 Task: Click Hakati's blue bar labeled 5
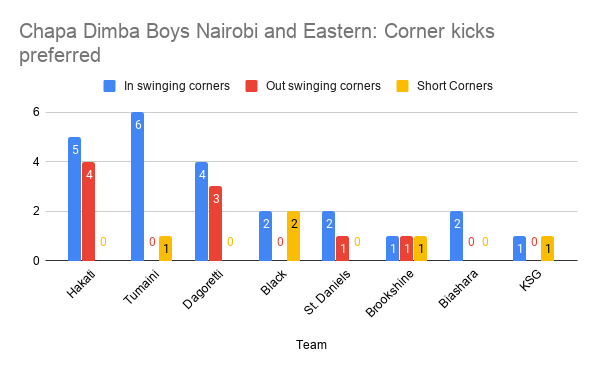pyautogui.click(x=74, y=199)
